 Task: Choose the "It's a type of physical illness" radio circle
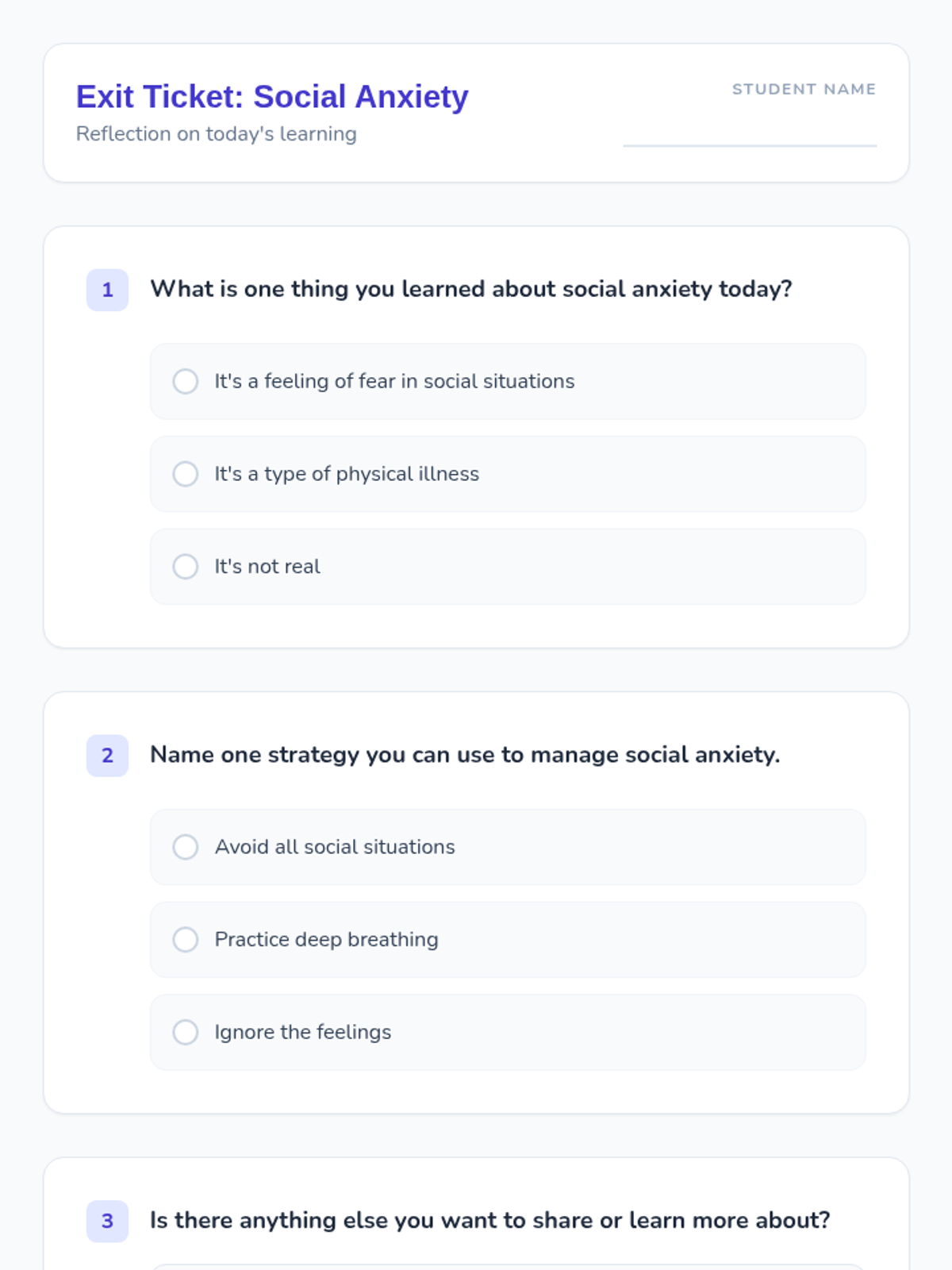click(x=186, y=474)
